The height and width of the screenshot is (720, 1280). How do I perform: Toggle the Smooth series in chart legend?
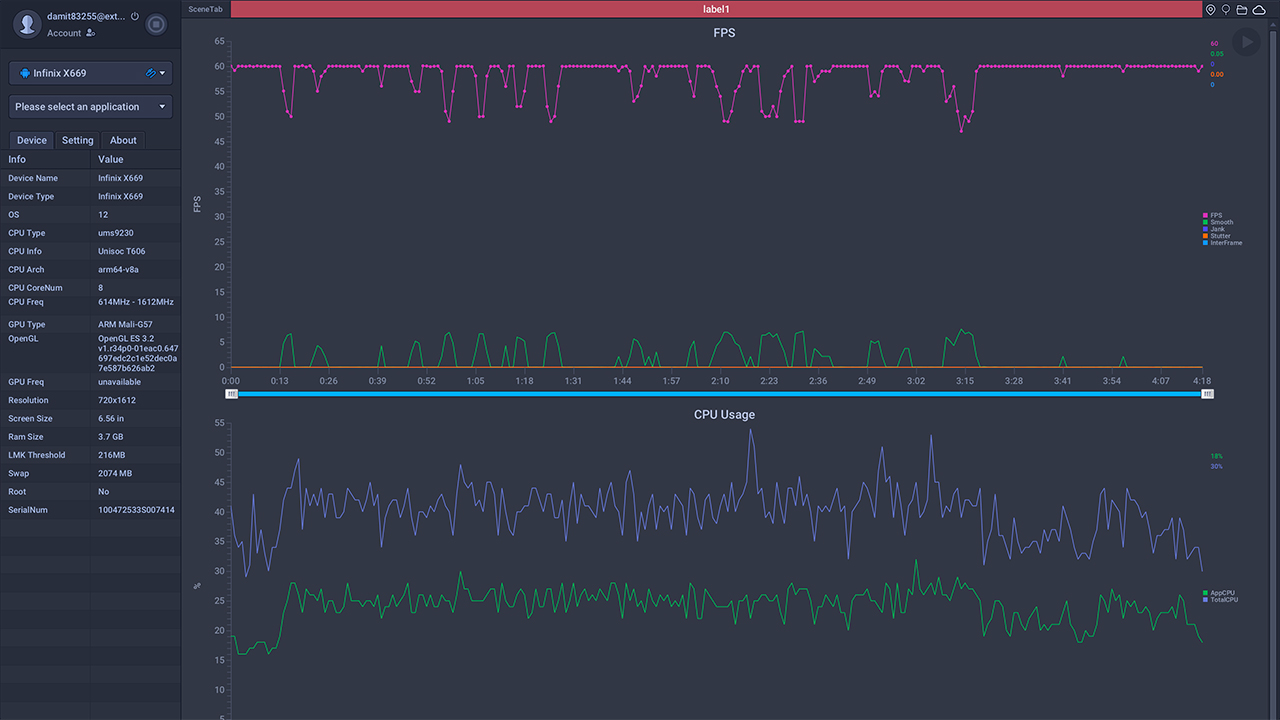1220,222
